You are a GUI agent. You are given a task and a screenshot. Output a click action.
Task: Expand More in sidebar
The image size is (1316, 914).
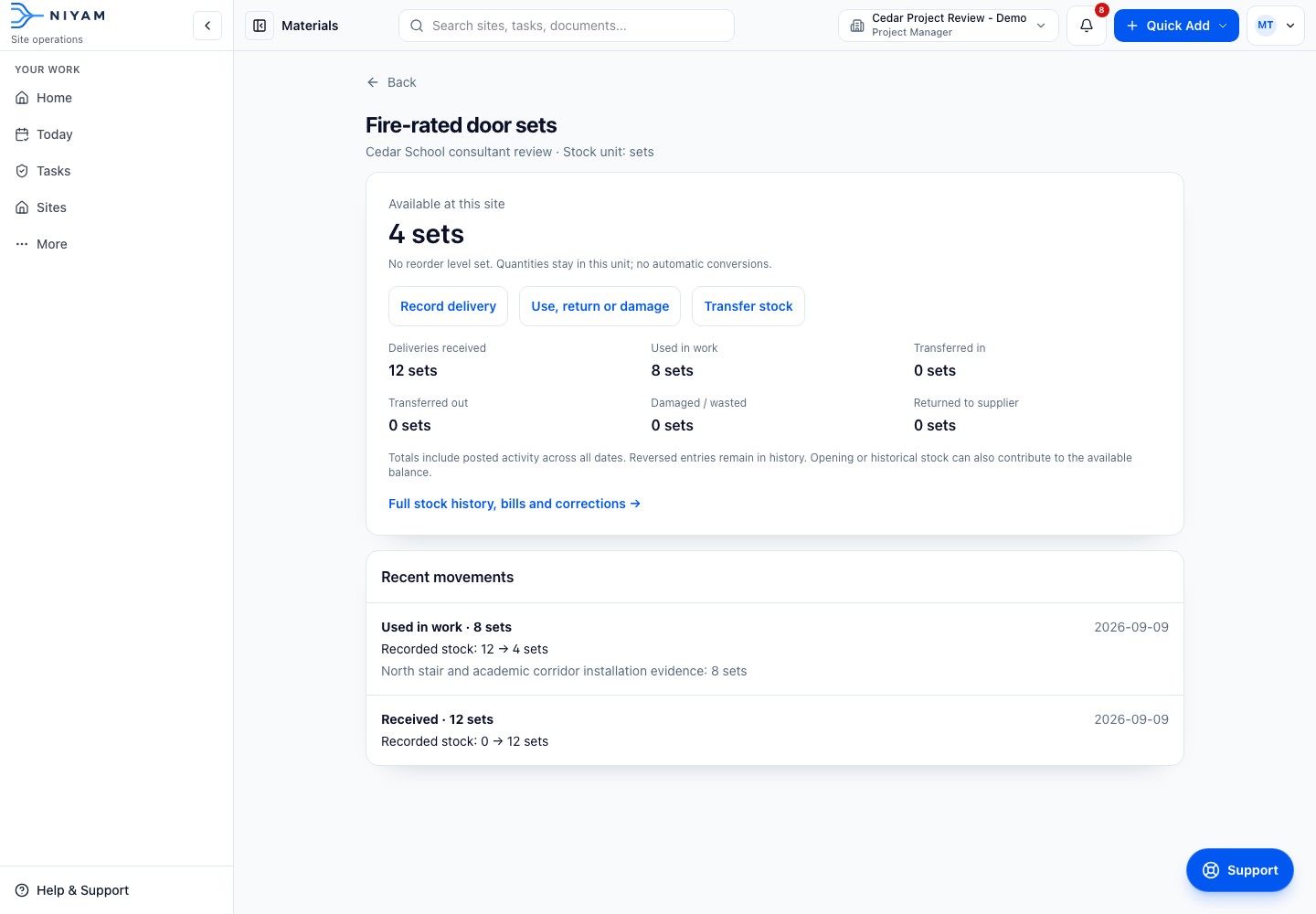(x=116, y=244)
